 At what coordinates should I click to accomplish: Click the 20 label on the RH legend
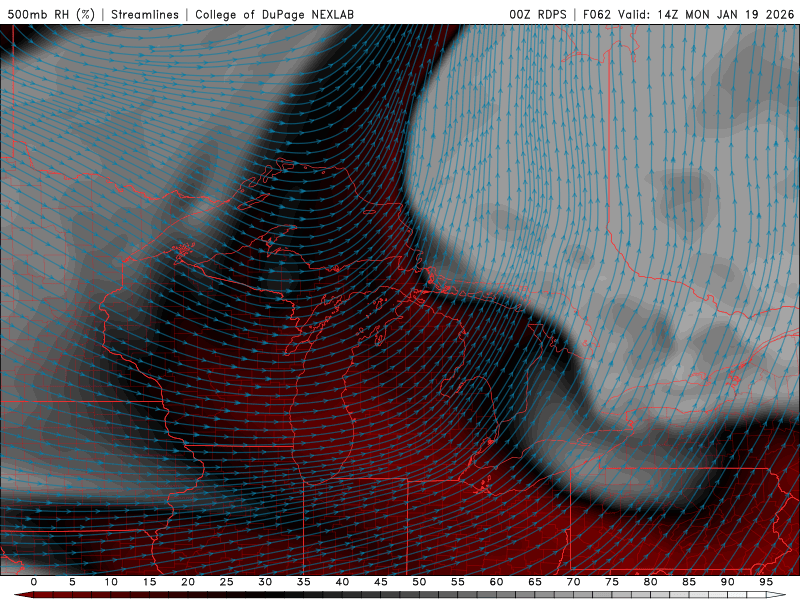tap(188, 582)
